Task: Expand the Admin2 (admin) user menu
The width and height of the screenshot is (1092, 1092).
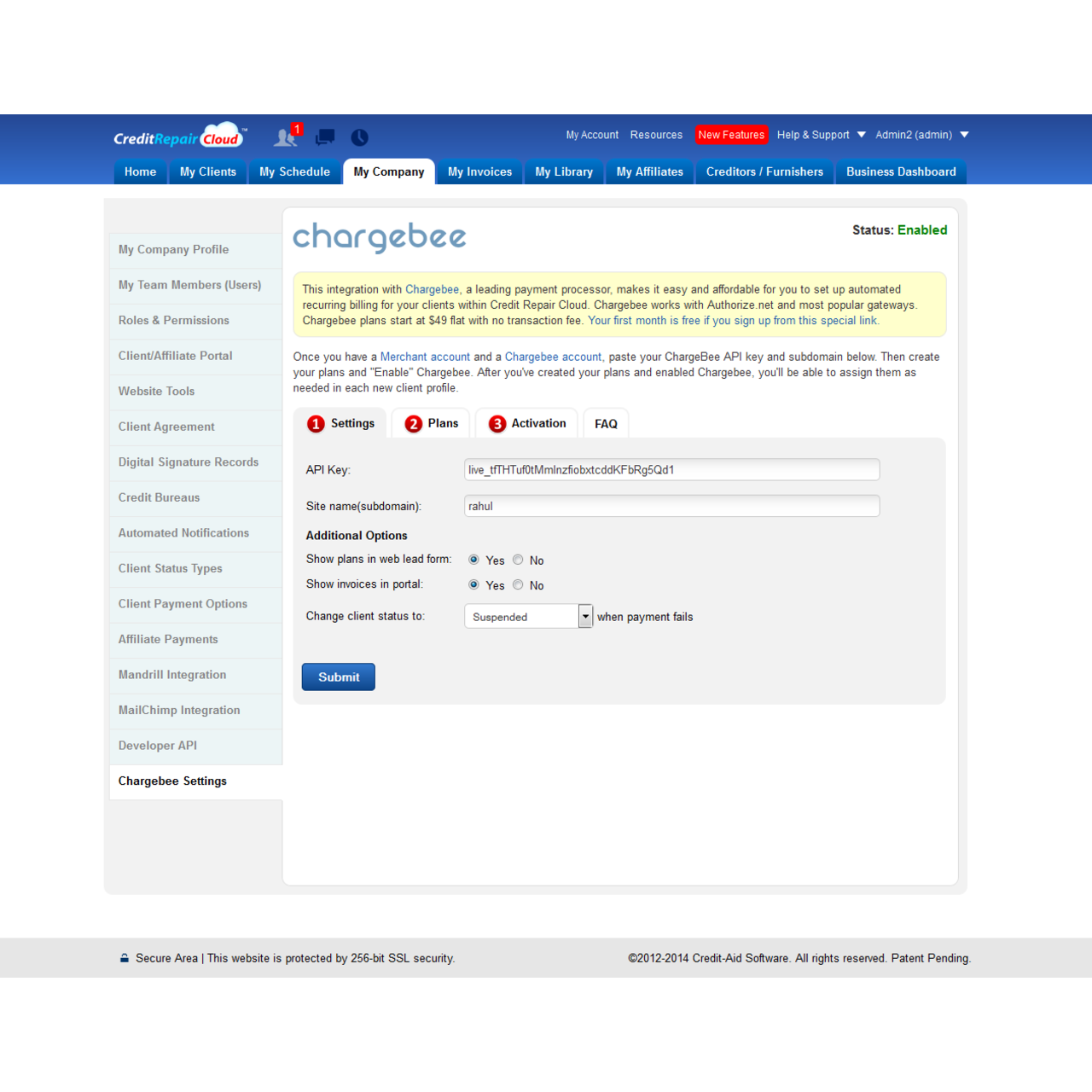Action: (921, 135)
